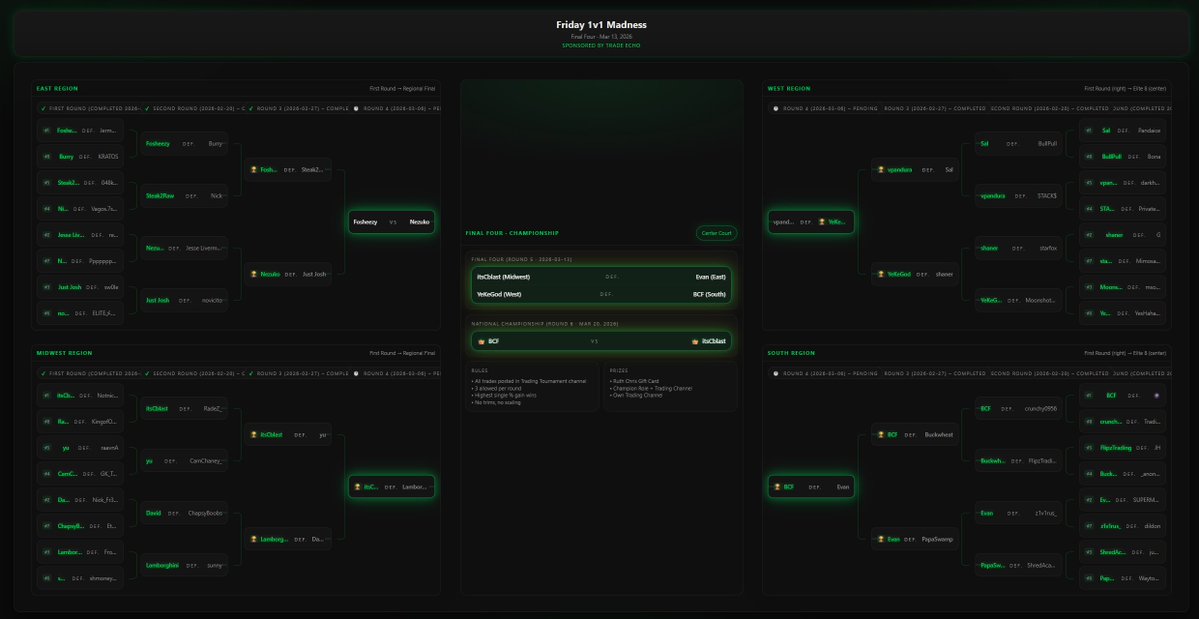Click East Region First Round checkmark icon
1199x619 pixels.
coord(44,109)
